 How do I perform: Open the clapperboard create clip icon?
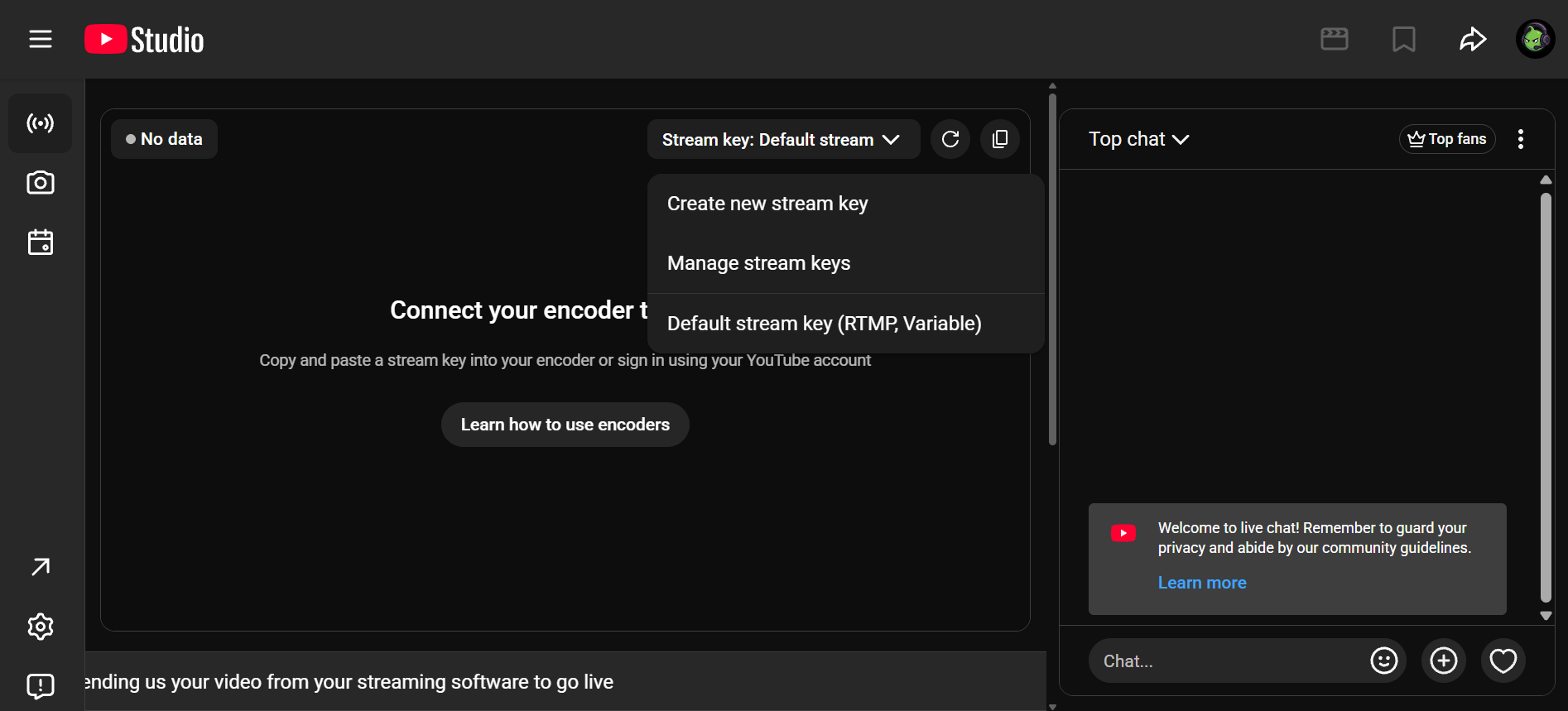[x=1335, y=39]
